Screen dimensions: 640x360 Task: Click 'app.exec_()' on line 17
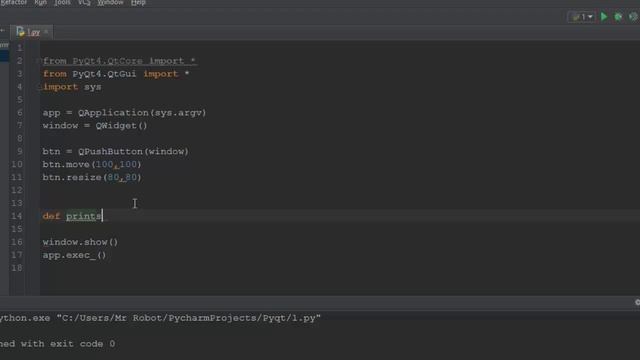[74, 255]
